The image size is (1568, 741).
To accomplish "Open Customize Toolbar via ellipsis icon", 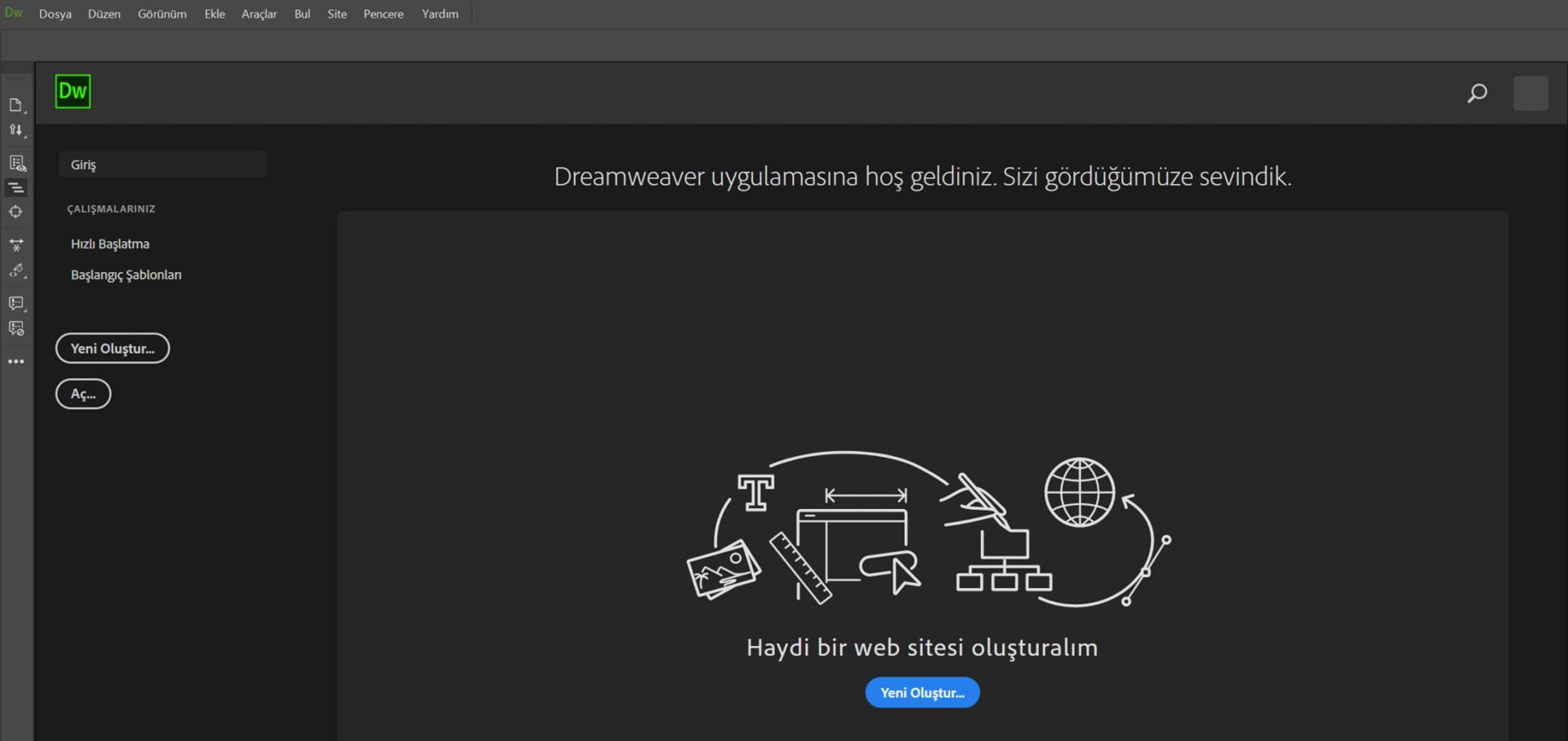I will coord(16,360).
